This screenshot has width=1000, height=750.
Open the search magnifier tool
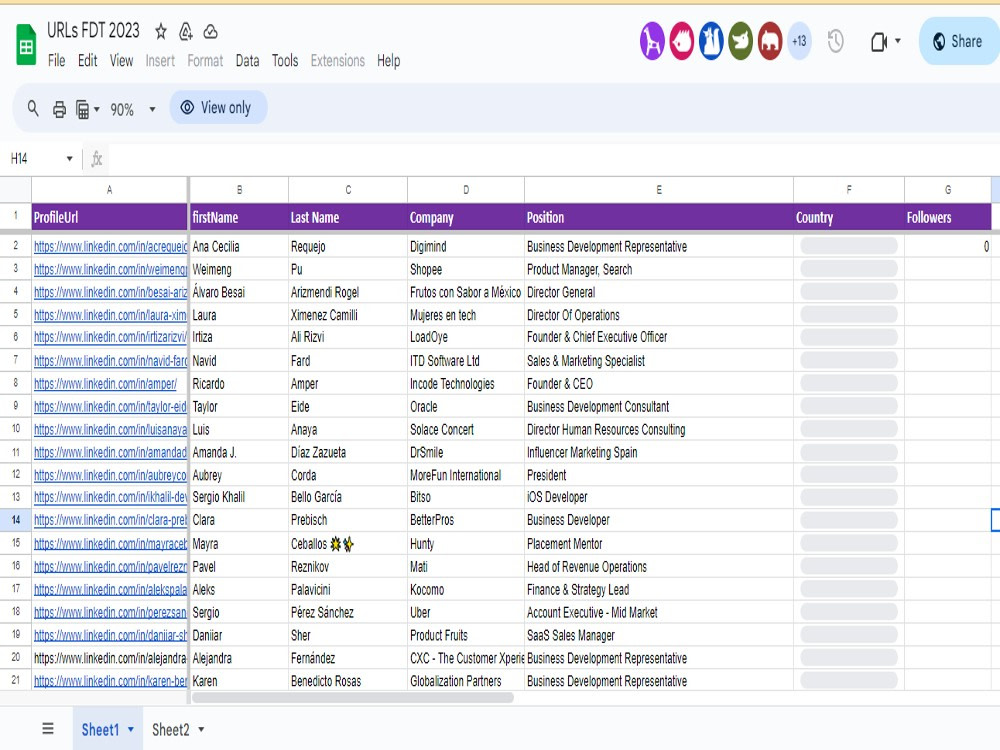tap(33, 108)
